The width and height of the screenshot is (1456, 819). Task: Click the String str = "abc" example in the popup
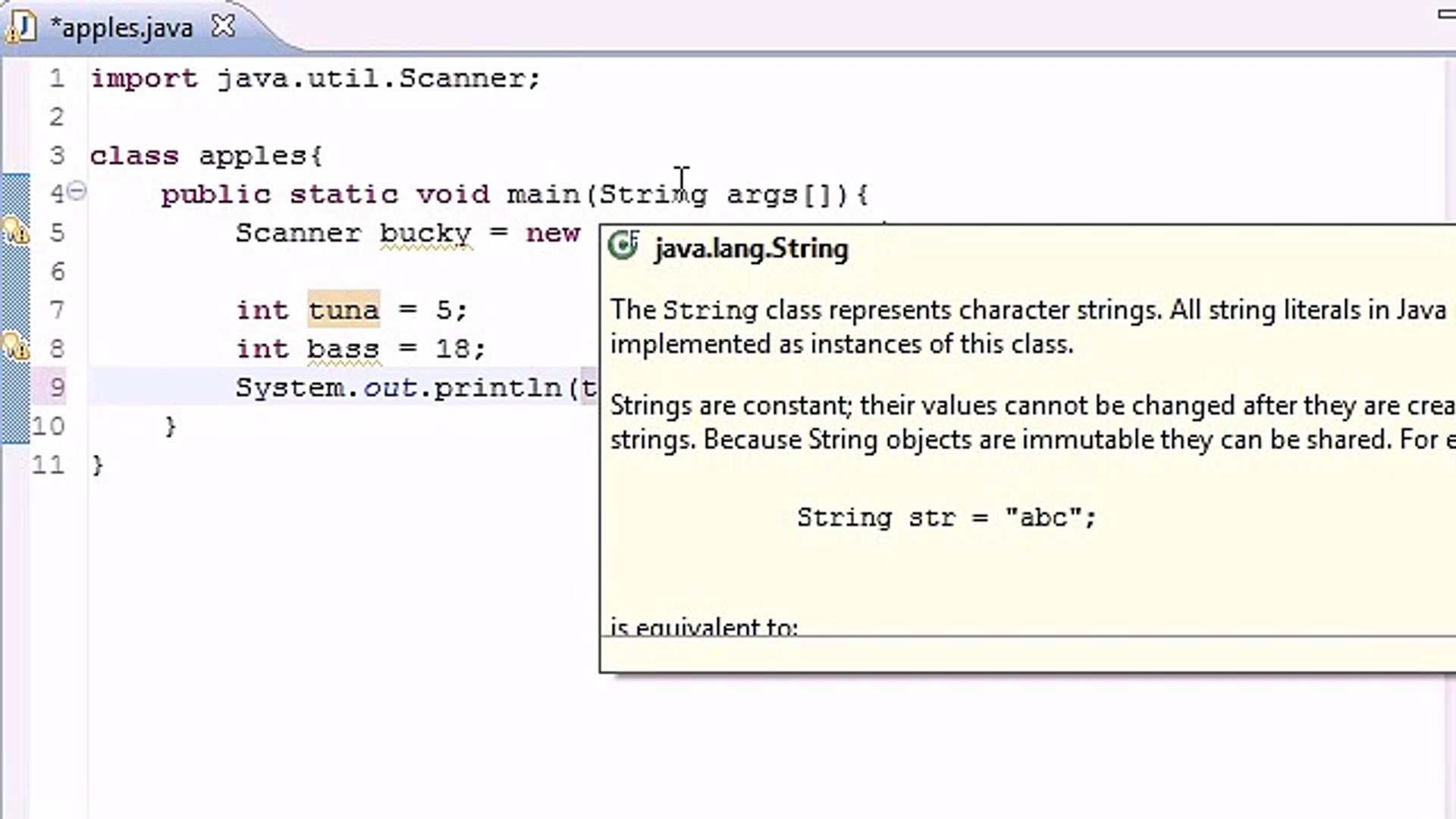[945, 516]
